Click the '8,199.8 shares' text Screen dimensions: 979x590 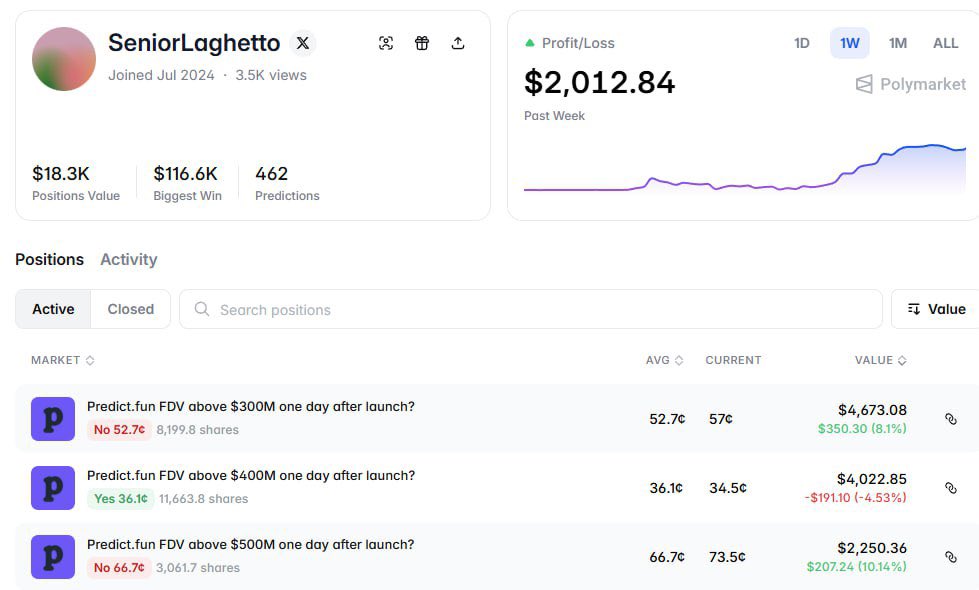(197, 430)
